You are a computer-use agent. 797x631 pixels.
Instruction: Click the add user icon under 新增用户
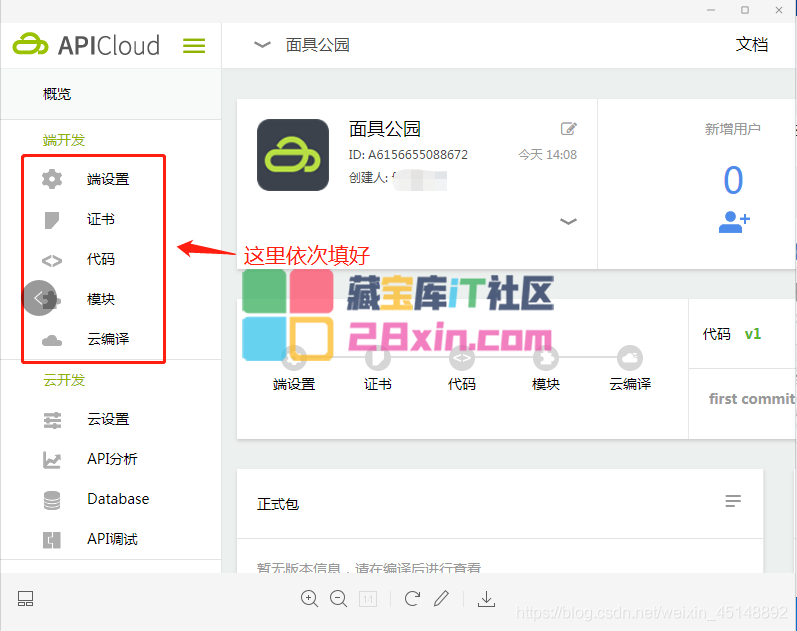[733, 222]
